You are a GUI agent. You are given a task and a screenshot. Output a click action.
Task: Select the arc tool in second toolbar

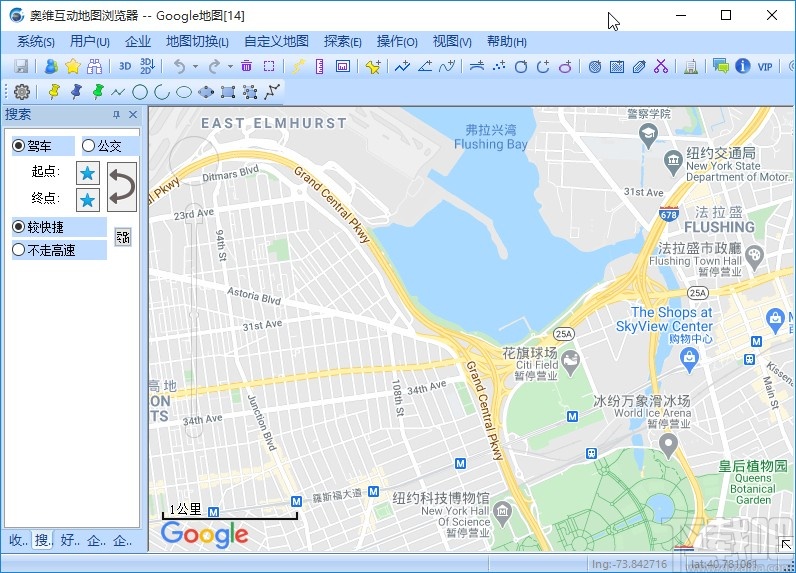162,92
